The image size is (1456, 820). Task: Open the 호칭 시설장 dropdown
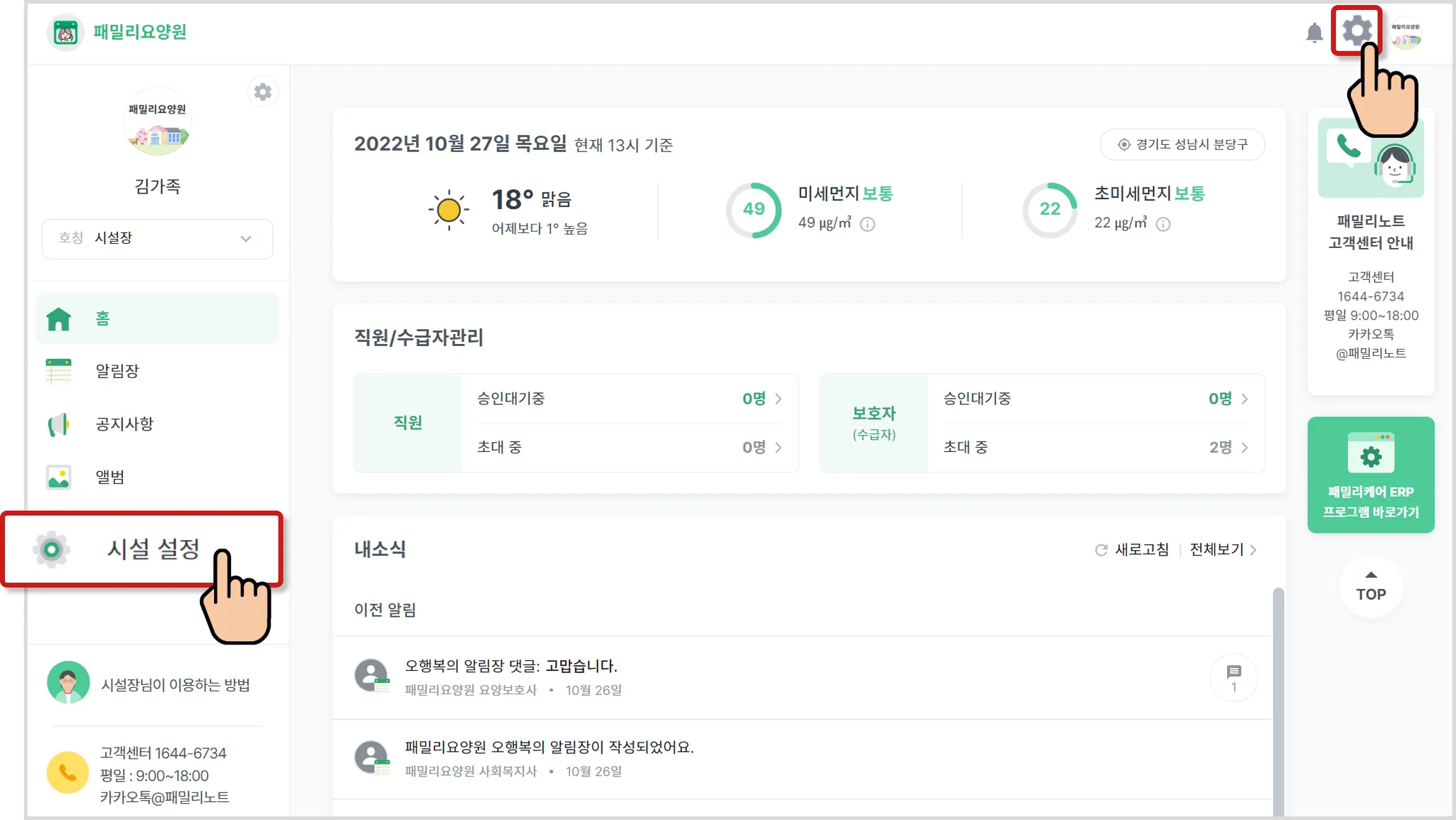tap(157, 239)
